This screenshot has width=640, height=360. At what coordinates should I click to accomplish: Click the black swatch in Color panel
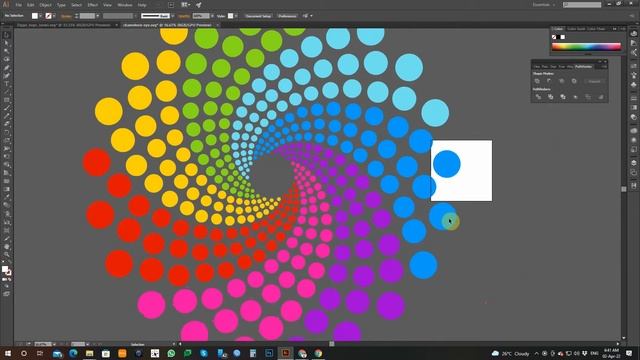coord(558,37)
